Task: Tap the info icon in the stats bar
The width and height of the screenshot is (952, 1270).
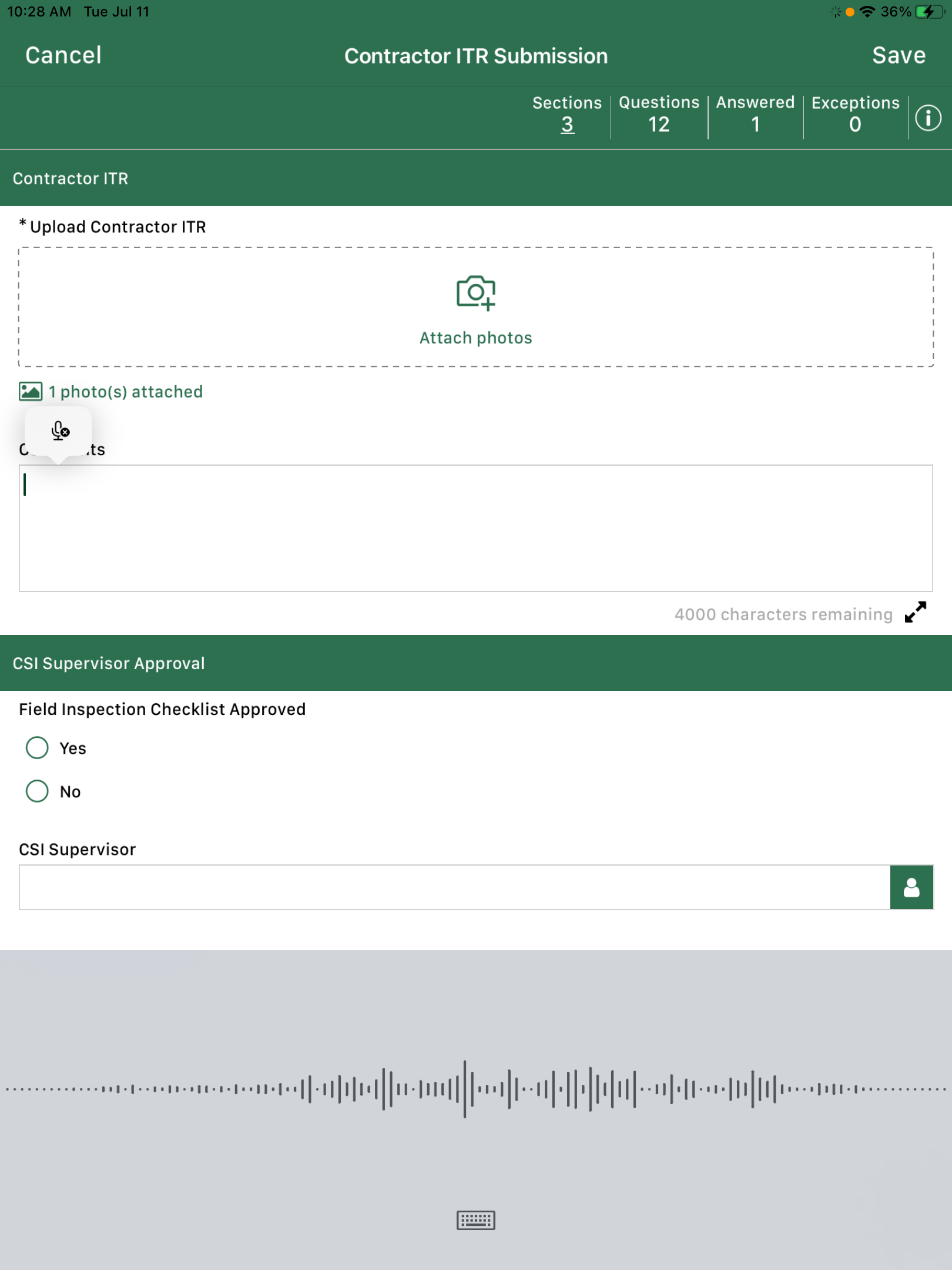Action: tap(928, 118)
